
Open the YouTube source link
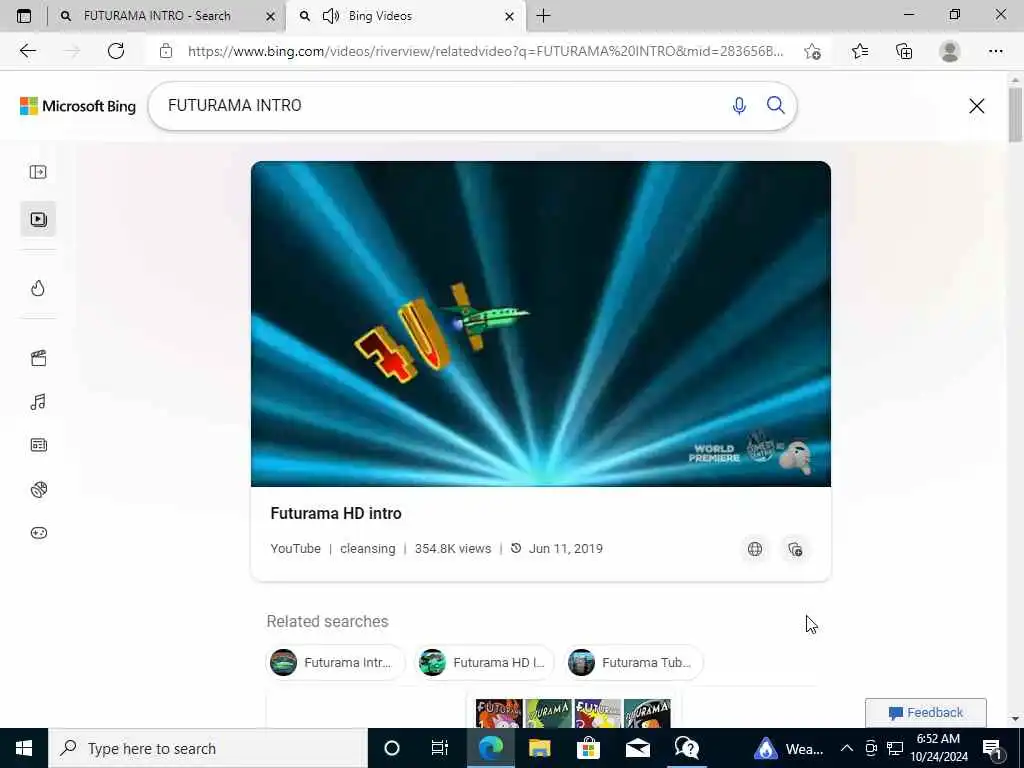[295, 549]
